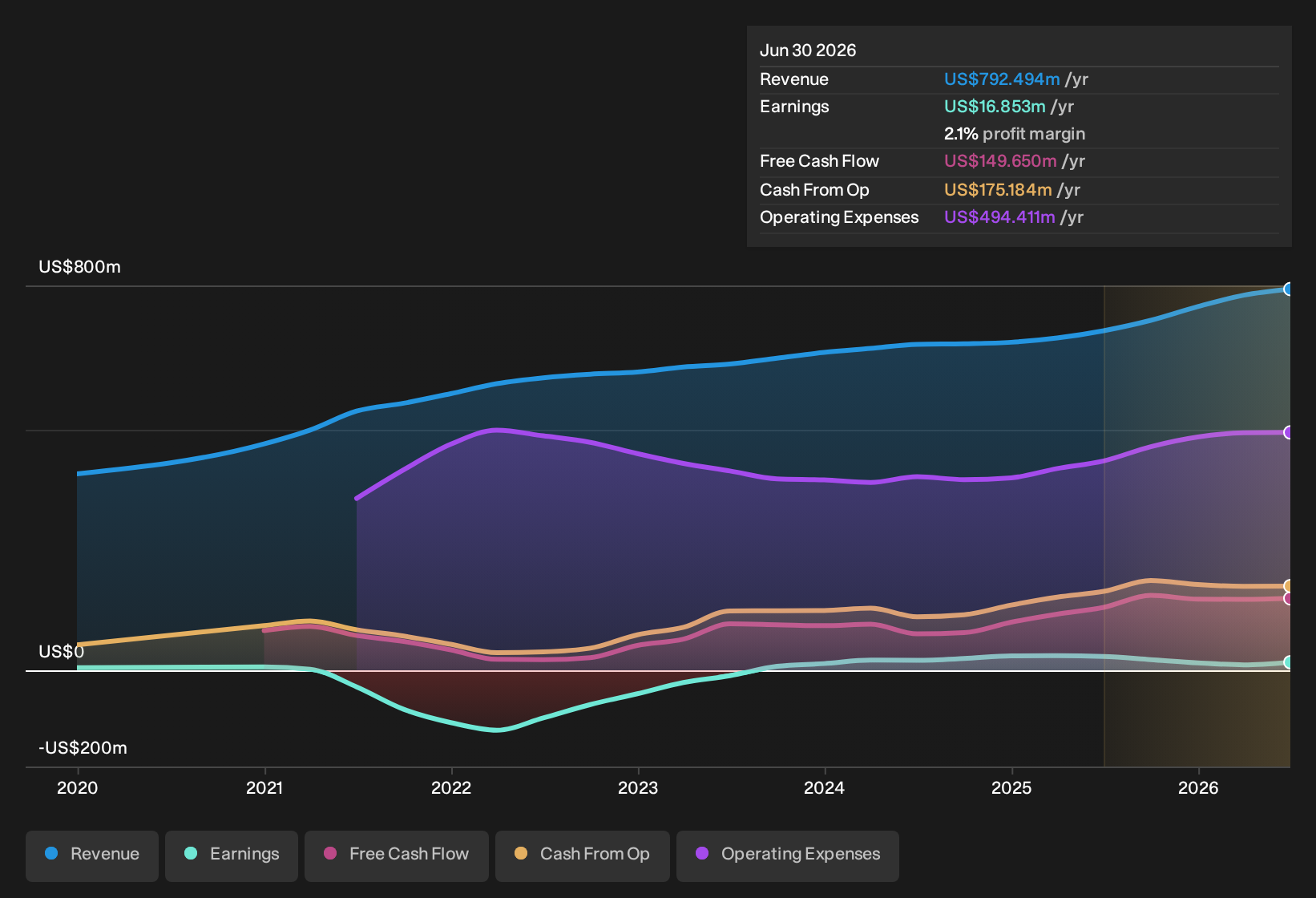
Task: Click the 2022 x-axis label
Action: point(451,788)
